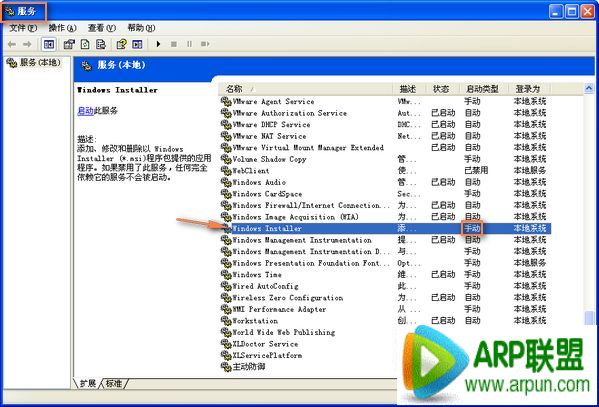Minimize the 服务 window
599x407 pixels.
click(x=556, y=11)
